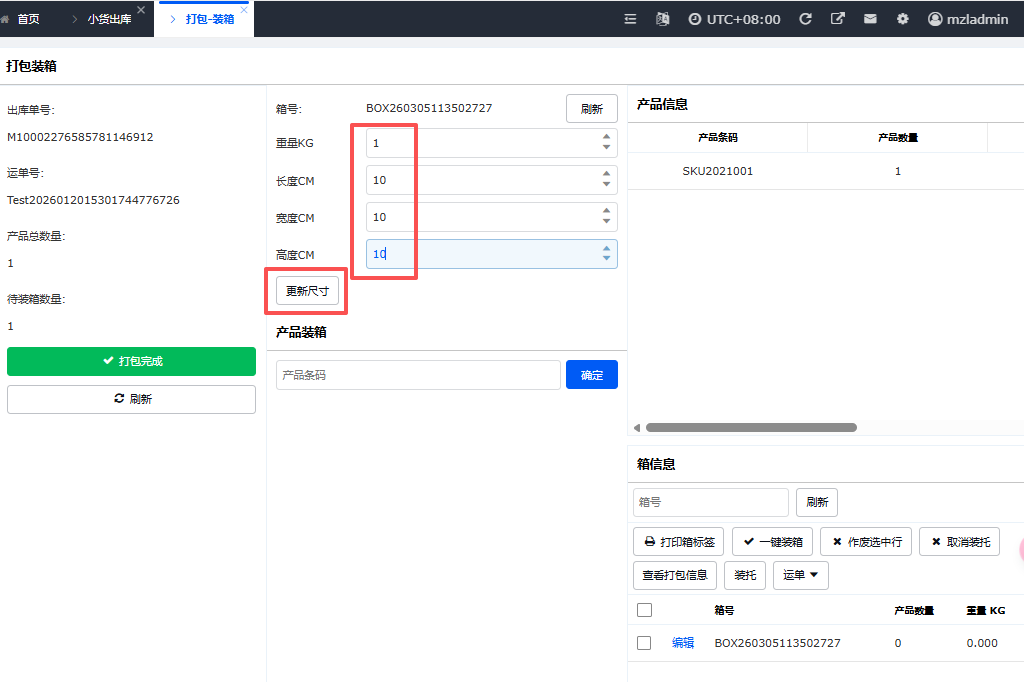Open the language translation icon
This screenshot has width=1024, height=682.
tap(661, 19)
